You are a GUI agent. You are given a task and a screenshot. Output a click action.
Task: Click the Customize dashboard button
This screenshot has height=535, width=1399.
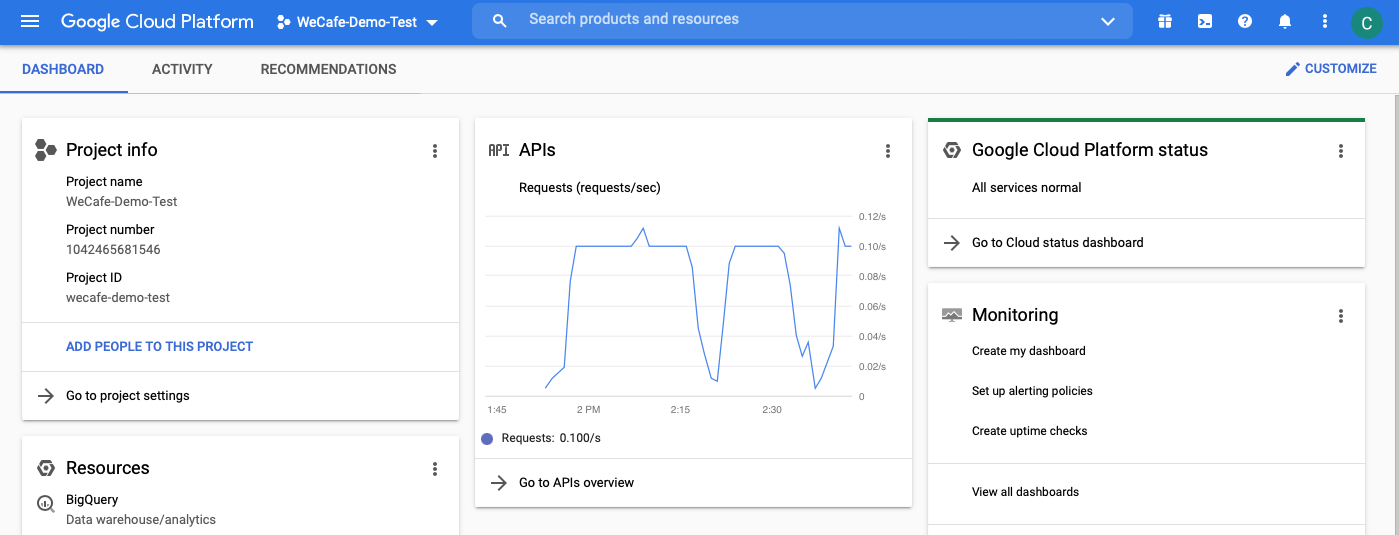[1330, 69]
